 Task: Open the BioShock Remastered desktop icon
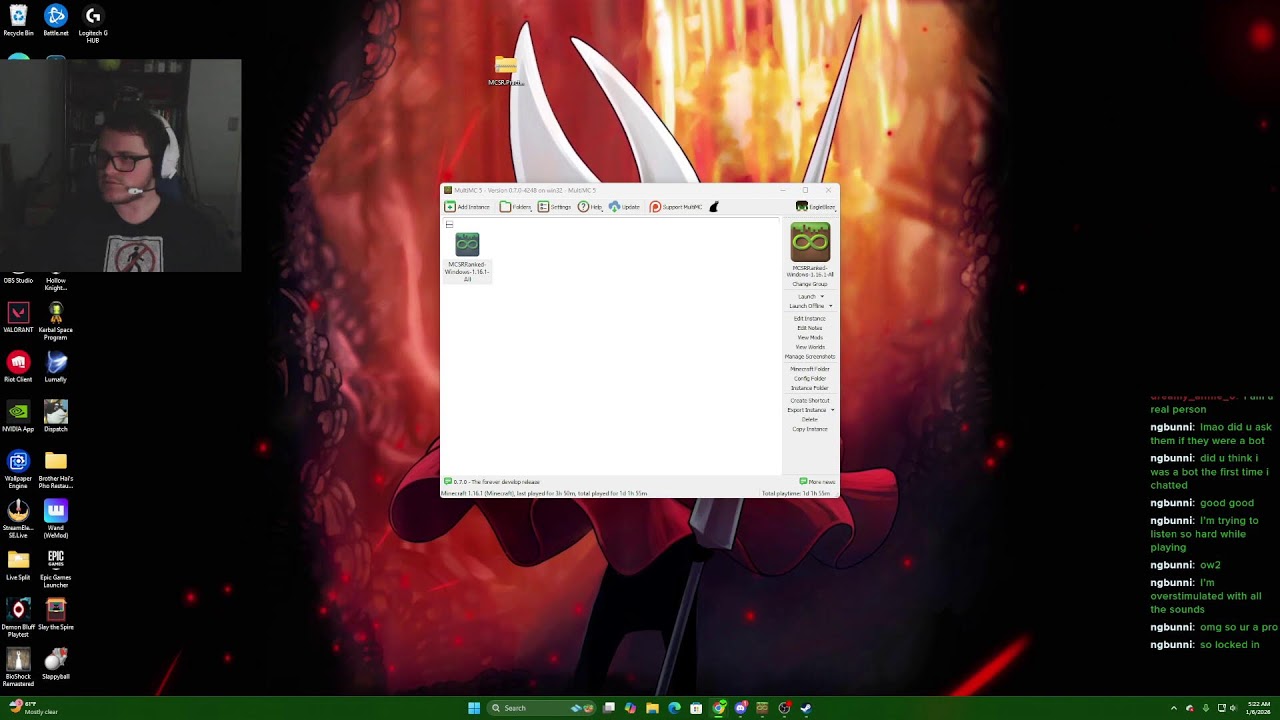coord(18,668)
